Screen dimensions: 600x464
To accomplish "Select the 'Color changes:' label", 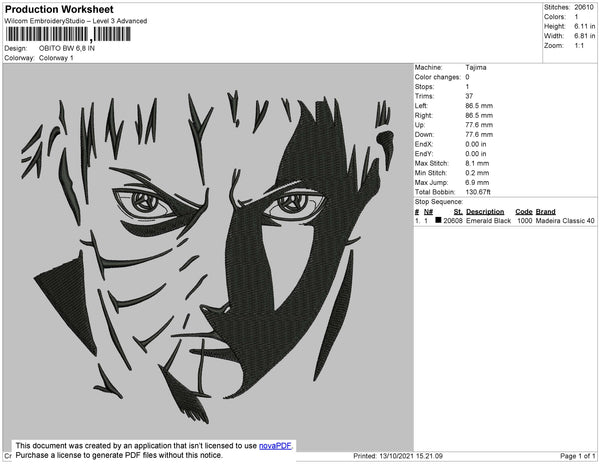I will [x=437, y=77].
